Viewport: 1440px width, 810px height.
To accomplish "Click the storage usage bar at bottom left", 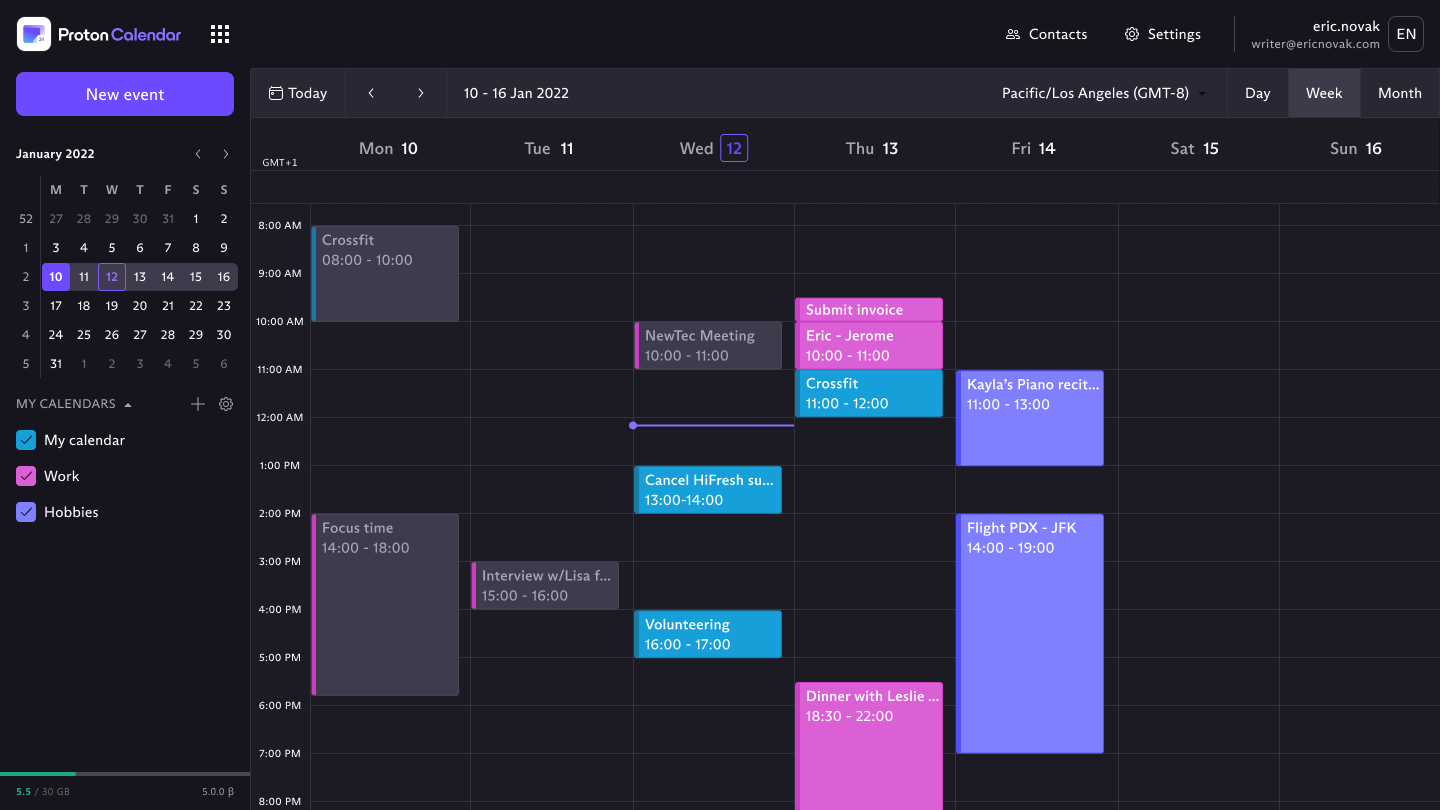I will (125, 773).
